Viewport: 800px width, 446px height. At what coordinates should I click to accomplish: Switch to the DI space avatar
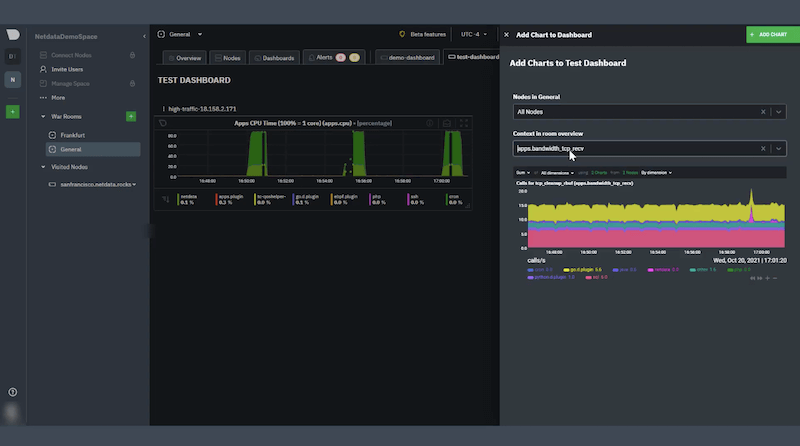click(13, 56)
